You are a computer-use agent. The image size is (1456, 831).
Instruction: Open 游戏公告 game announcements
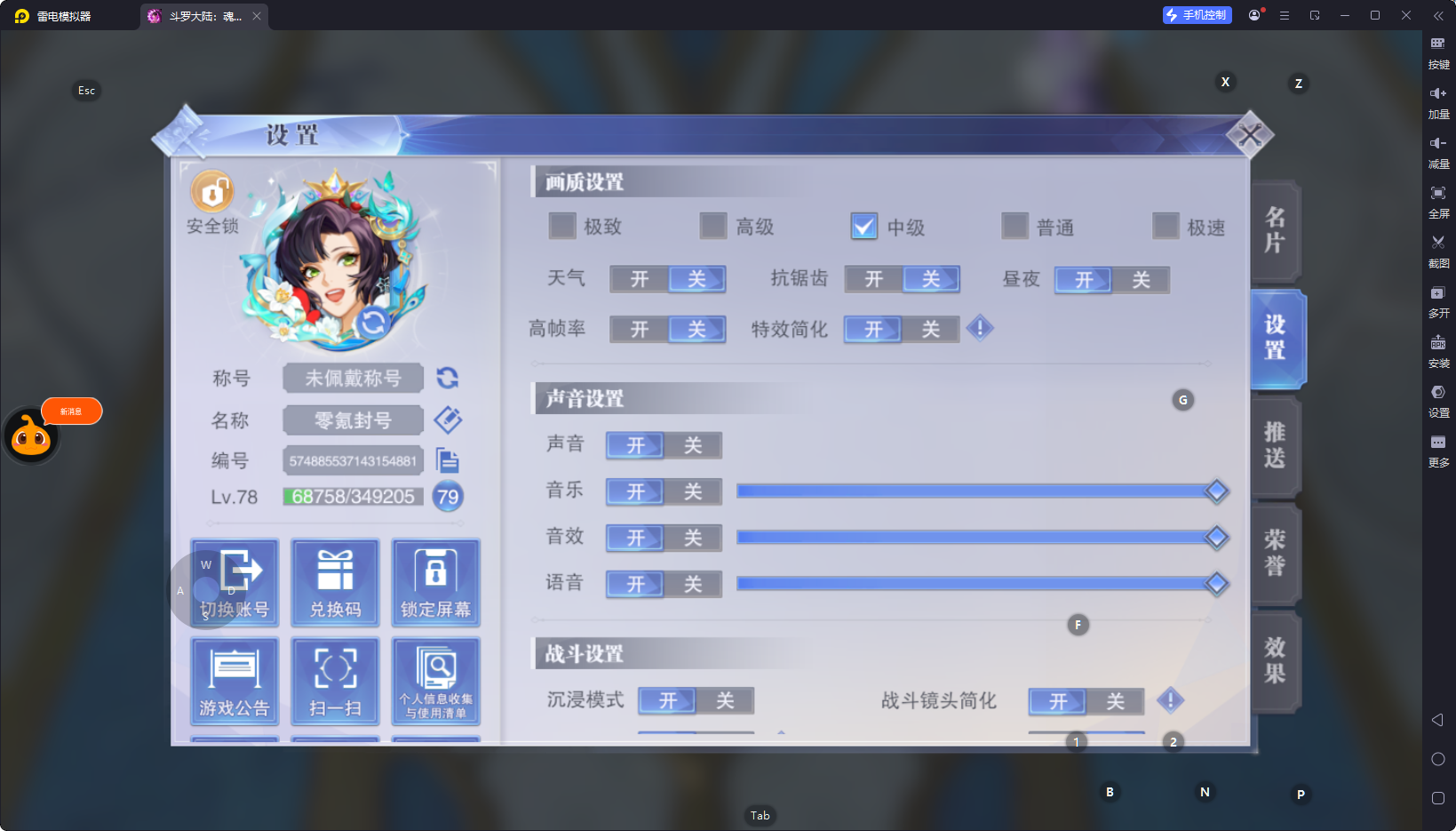point(235,681)
